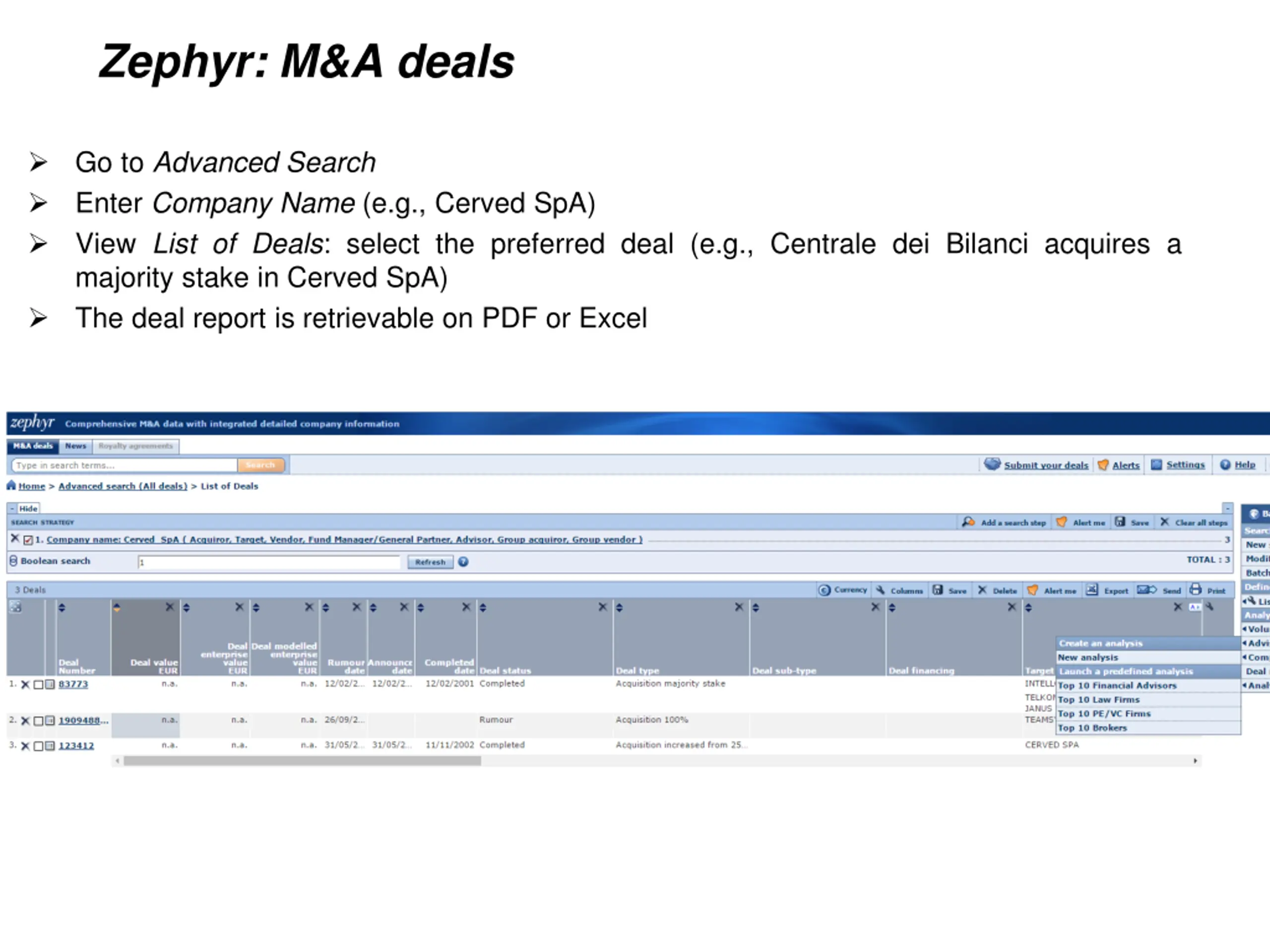Click wrench icon in table header corner
The image size is (1270, 952).
[1209, 607]
